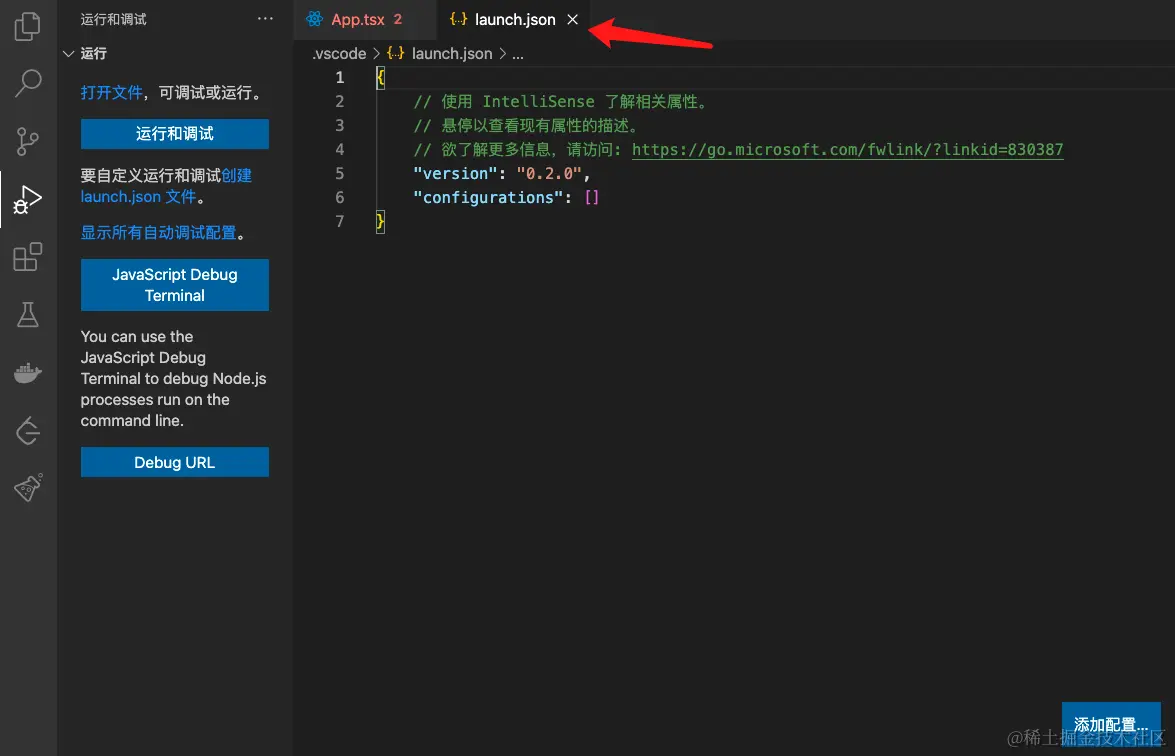
Task: Click the 打开文件 link
Action: point(112,92)
